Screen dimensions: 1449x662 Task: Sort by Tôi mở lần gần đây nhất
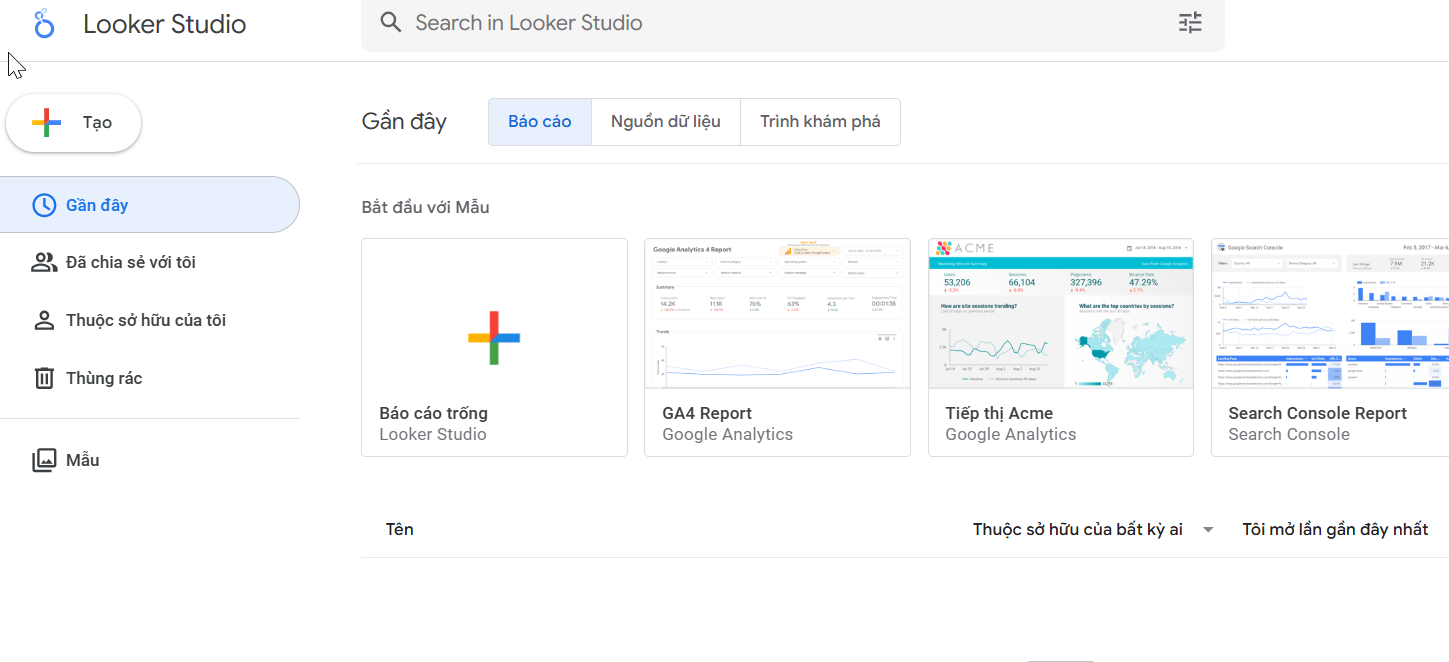(1335, 529)
